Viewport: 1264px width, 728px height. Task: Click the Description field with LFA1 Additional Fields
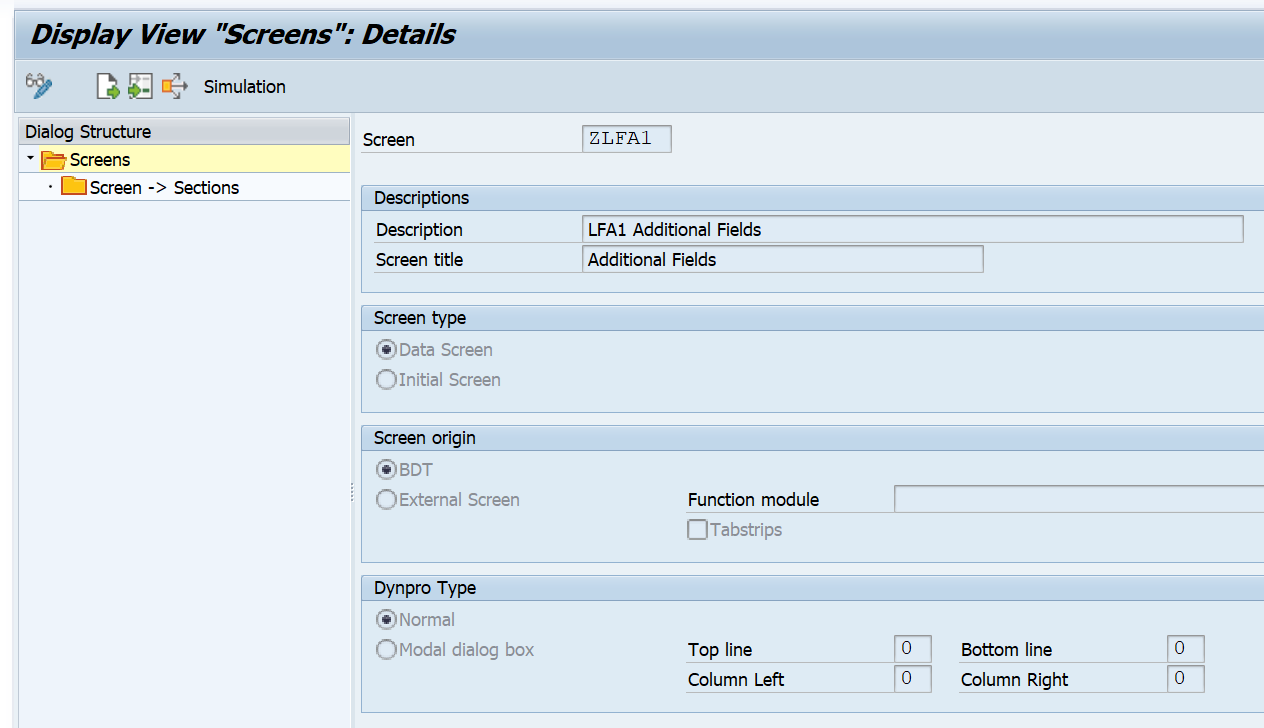tap(912, 228)
